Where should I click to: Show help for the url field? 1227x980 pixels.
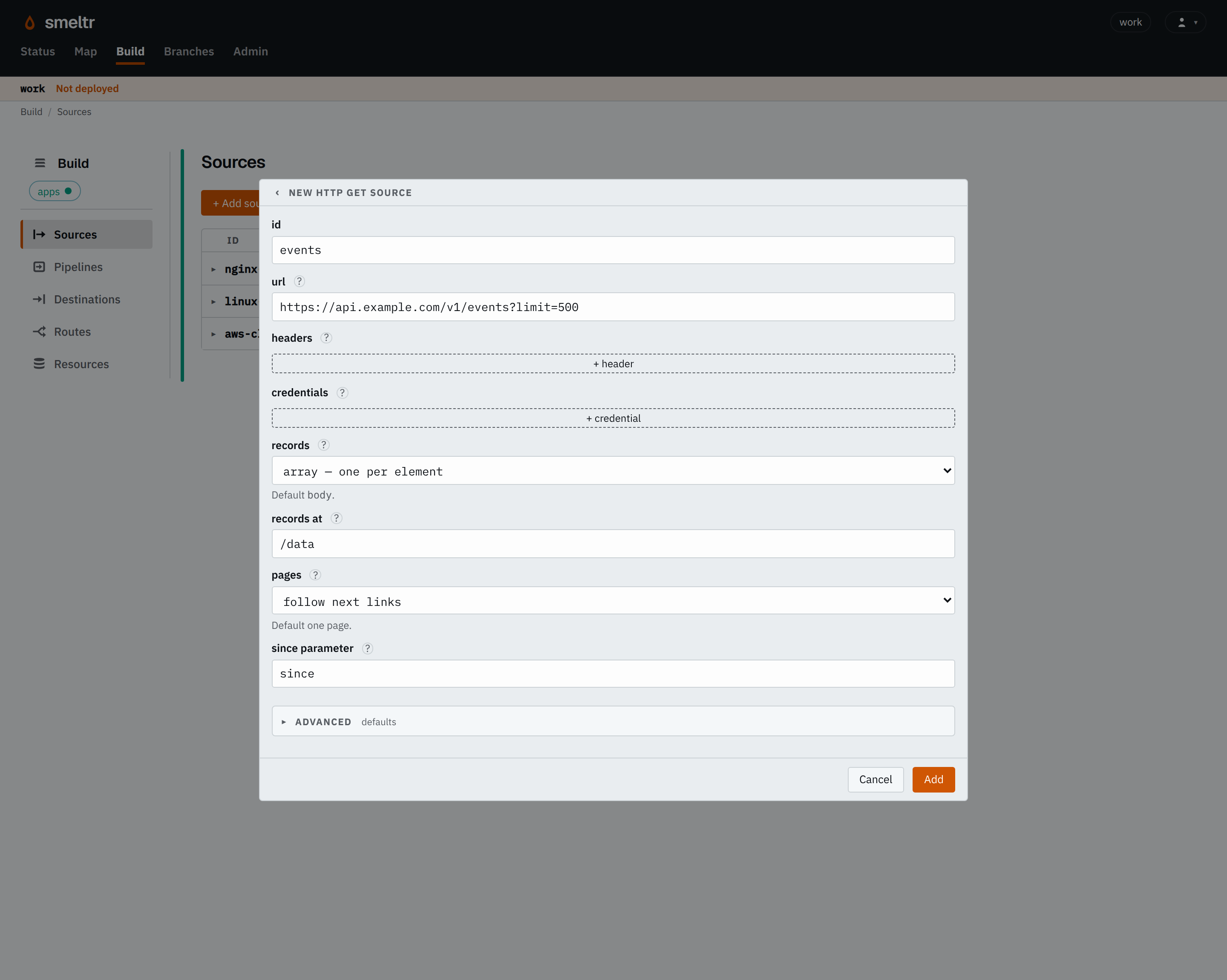[300, 281]
